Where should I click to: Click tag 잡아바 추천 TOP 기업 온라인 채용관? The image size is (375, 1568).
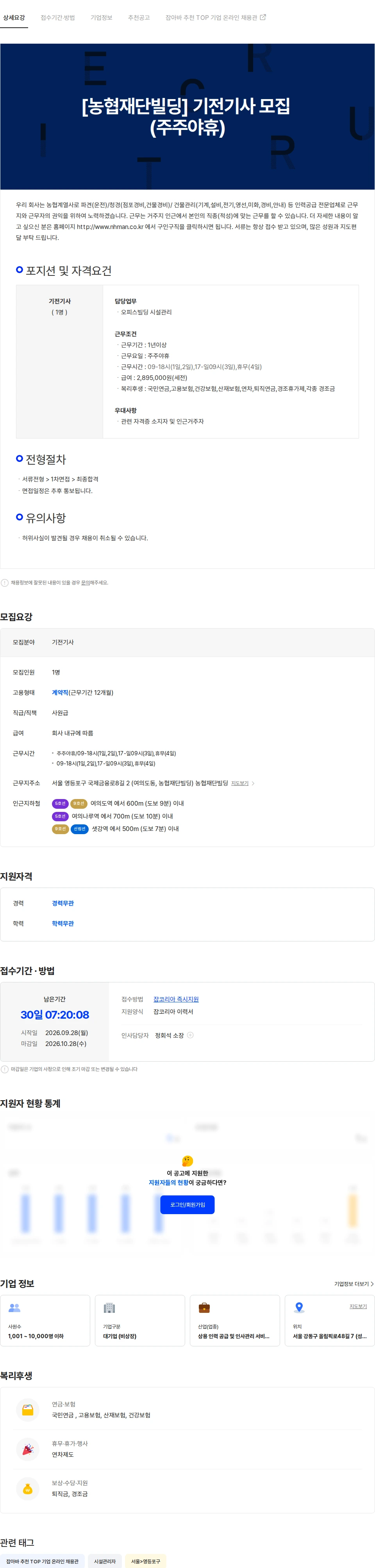[x=42, y=1561]
